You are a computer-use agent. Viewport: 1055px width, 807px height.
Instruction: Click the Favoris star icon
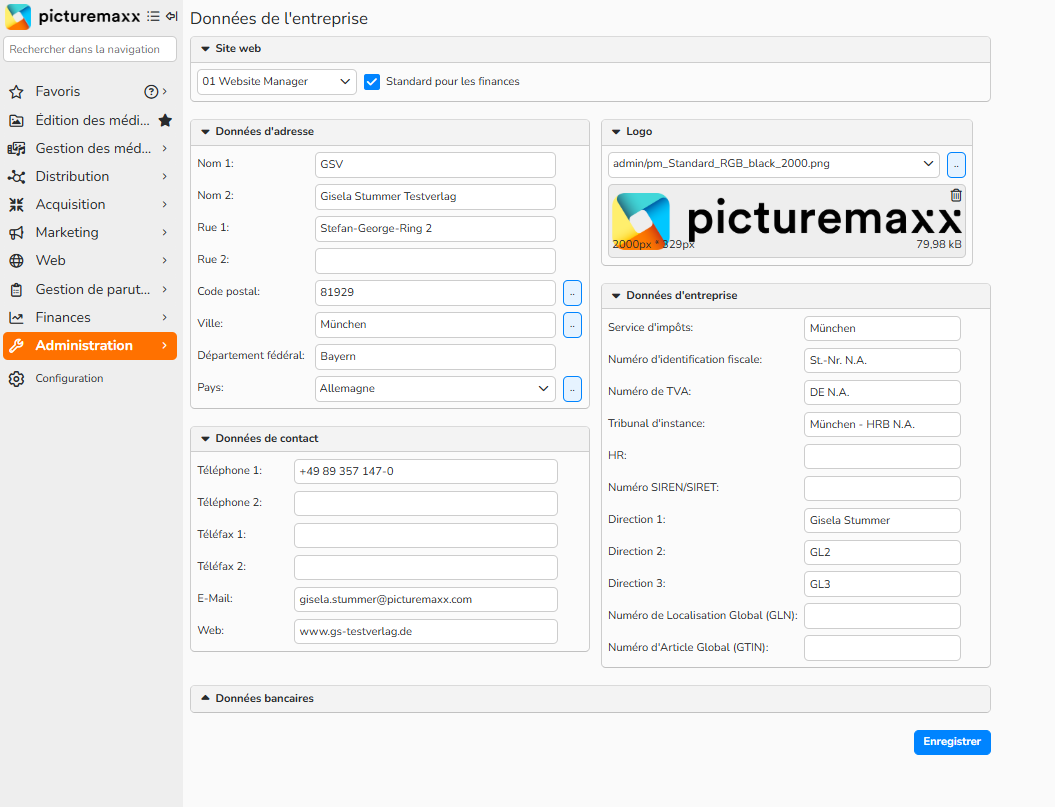point(17,92)
